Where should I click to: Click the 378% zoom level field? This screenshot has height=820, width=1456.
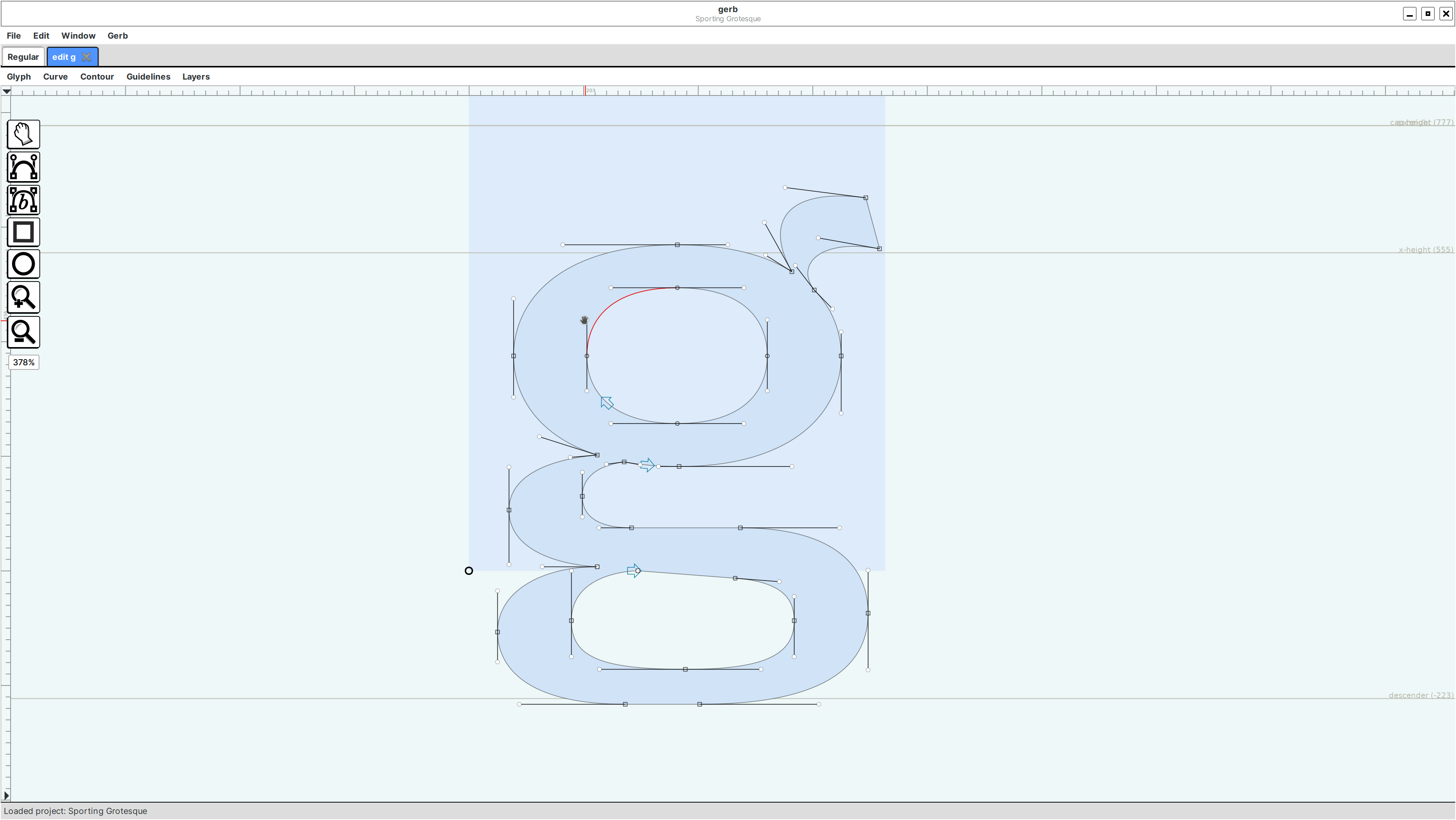[24, 363]
